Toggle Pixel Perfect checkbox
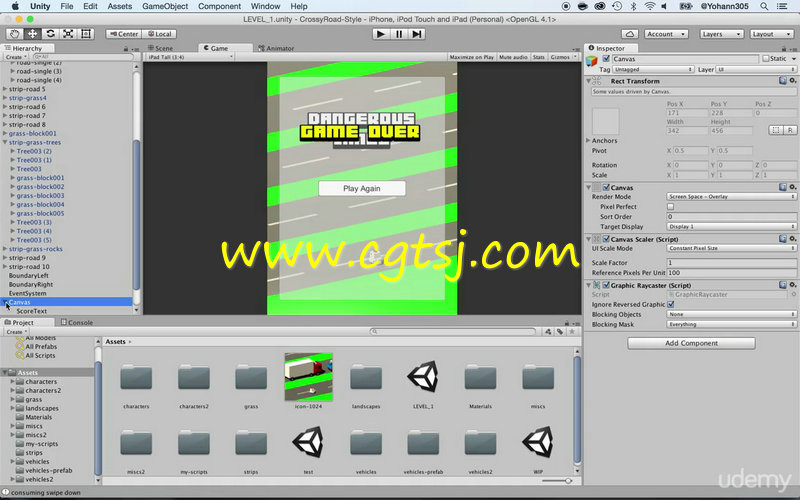The height and width of the screenshot is (500, 800). [x=670, y=207]
